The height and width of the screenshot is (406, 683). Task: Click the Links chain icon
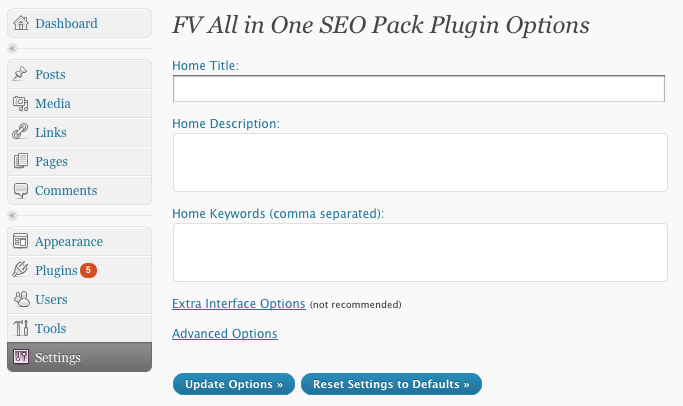pyautogui.click(x=20, y=132)
